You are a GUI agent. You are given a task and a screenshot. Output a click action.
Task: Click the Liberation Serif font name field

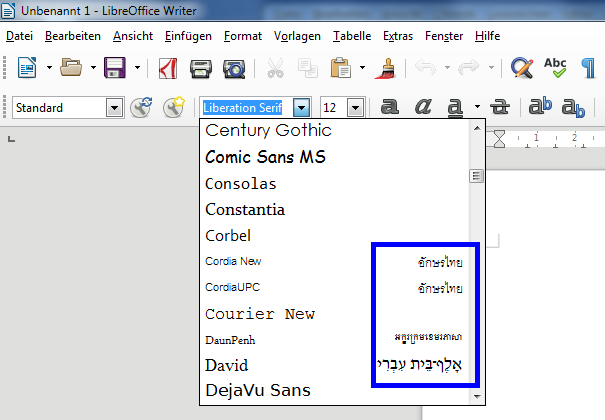246,108
